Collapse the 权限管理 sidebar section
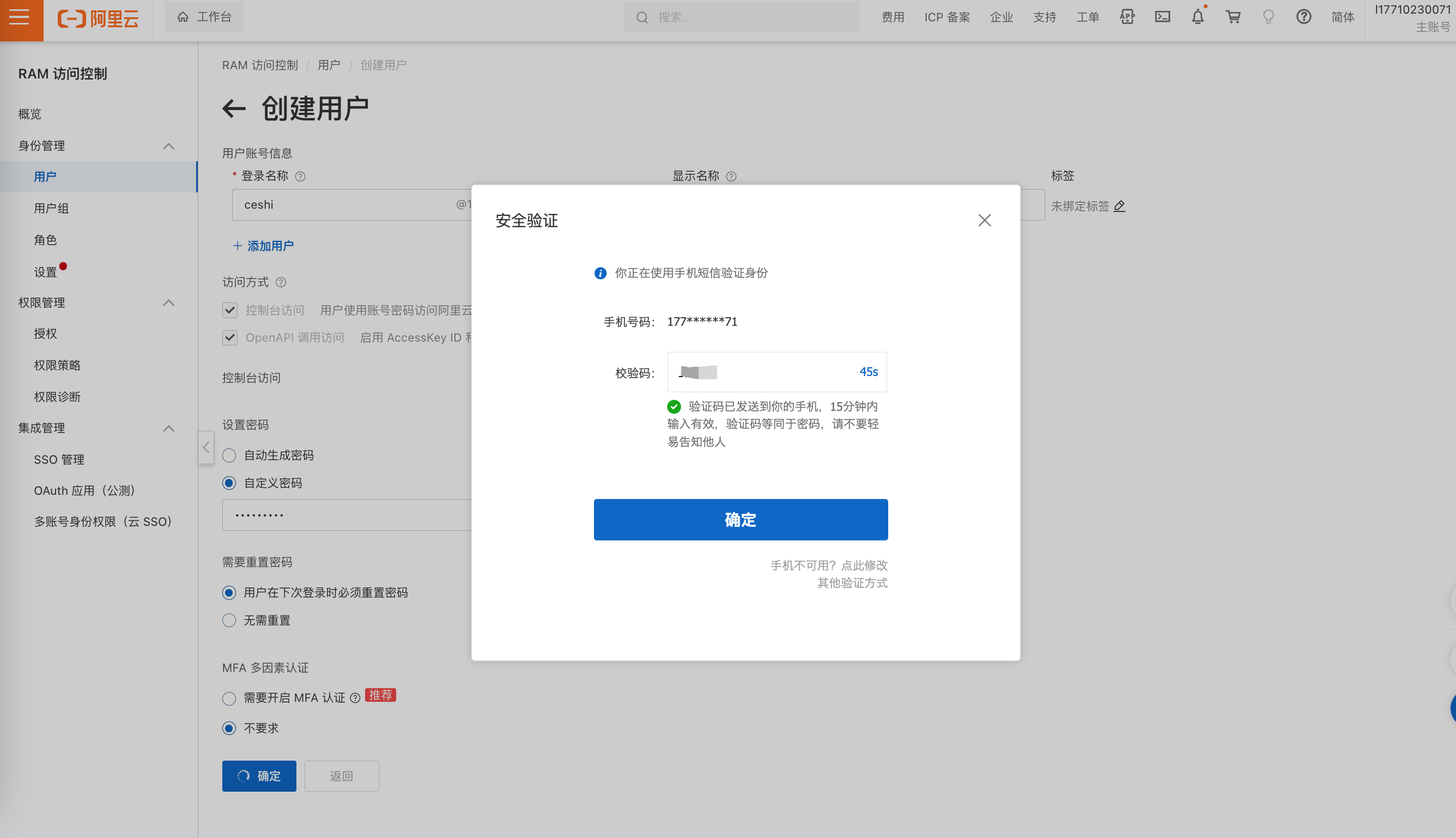This screenshot has width=1456, height=838. click(x=168, y=303)
